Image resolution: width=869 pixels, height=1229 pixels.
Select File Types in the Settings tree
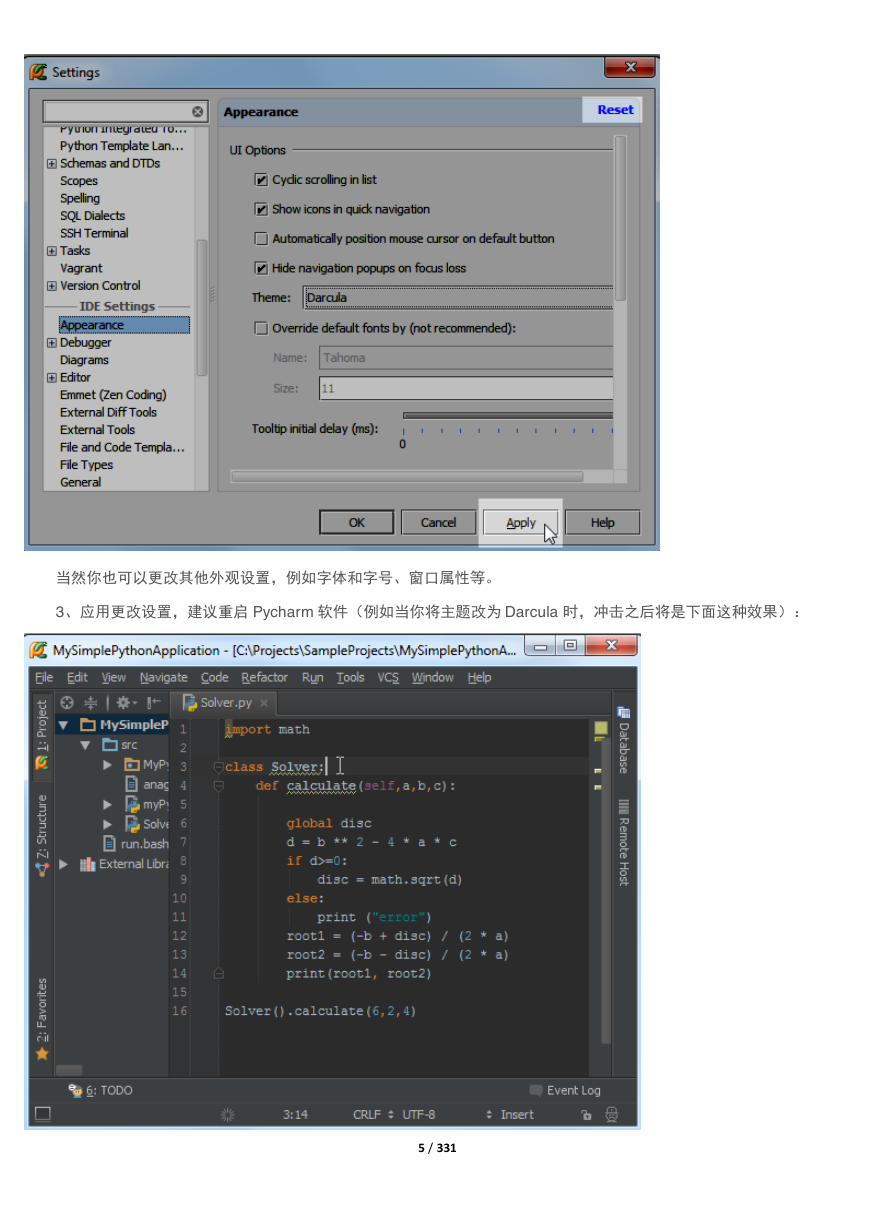[x=86, y=465]
